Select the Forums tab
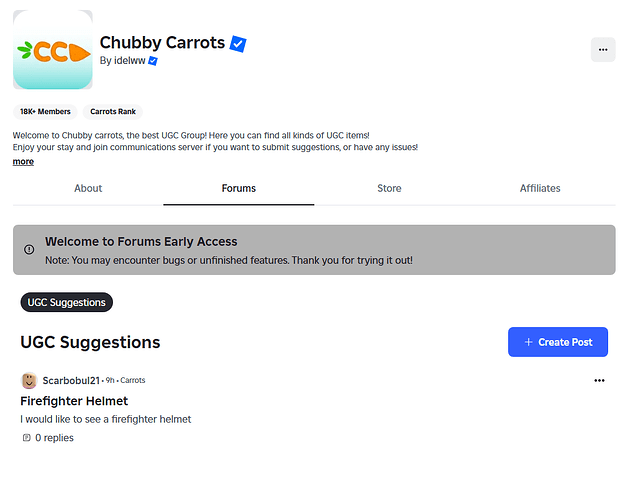This screenshot has width=620, height=499. (239, 188)
